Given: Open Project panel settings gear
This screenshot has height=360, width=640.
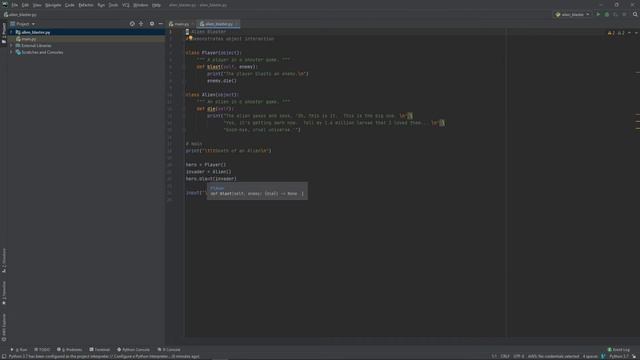Looking at the screenshot, I should point(152,24).
